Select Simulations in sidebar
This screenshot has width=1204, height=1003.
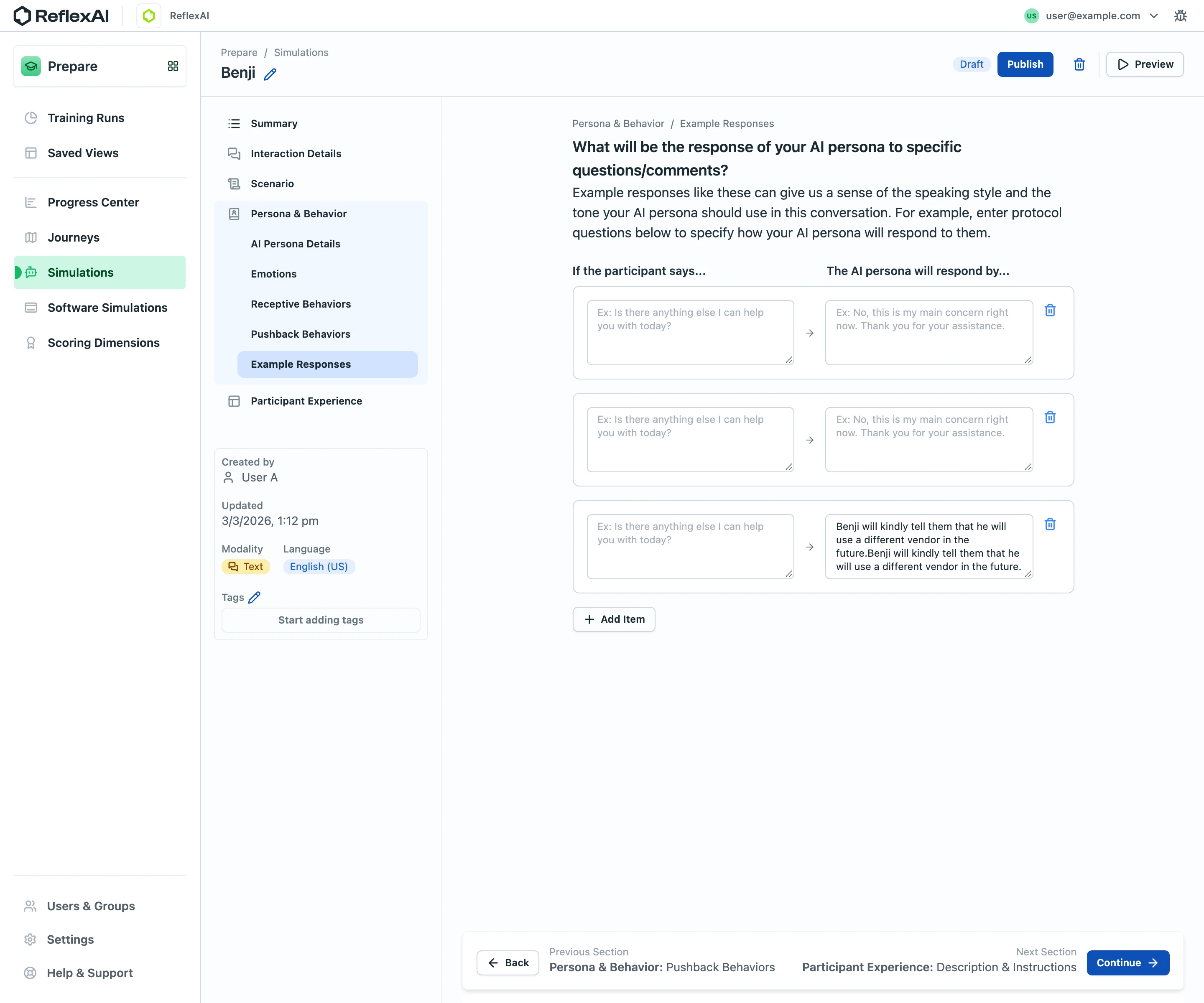[100, 272]
